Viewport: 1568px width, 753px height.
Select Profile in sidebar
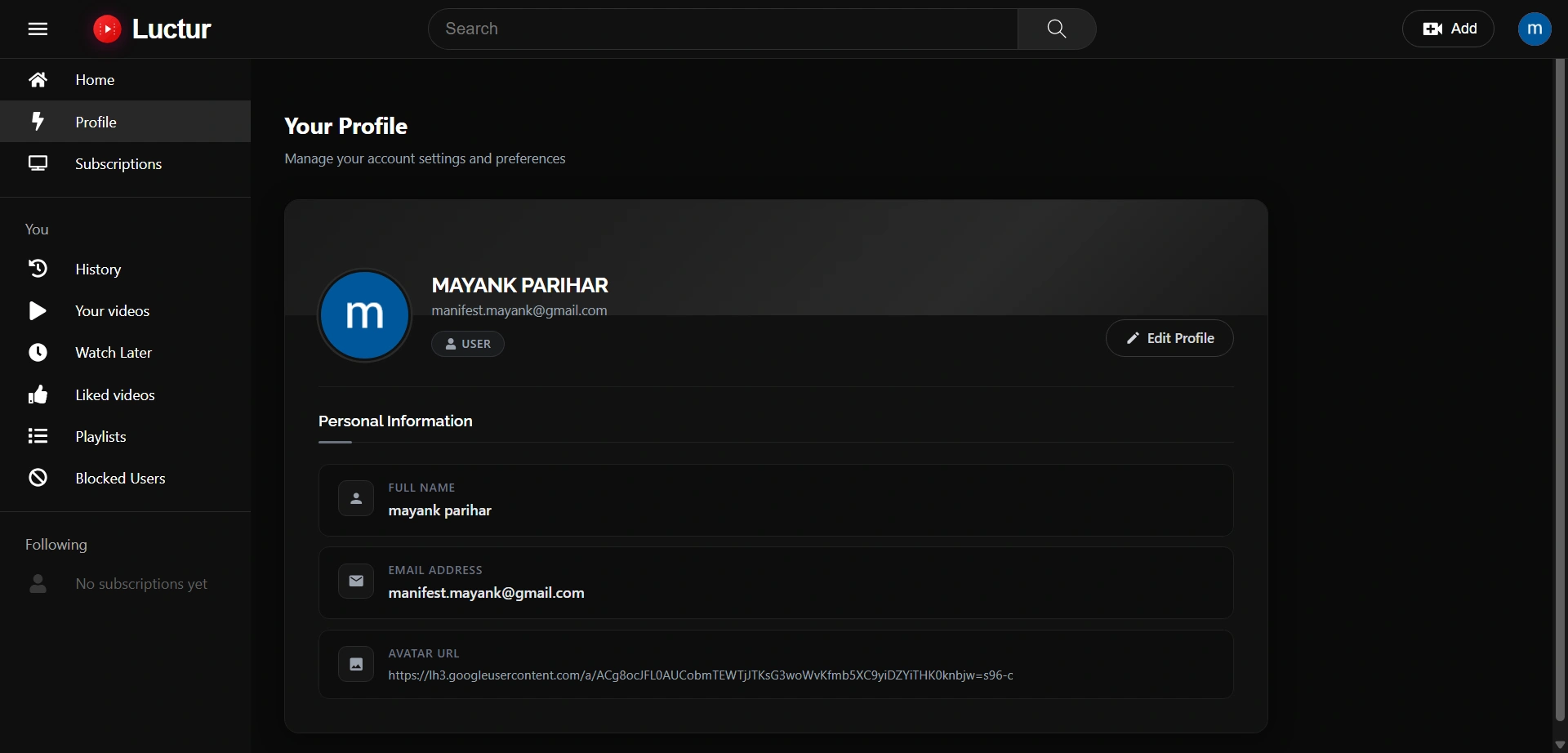(96, 123)
